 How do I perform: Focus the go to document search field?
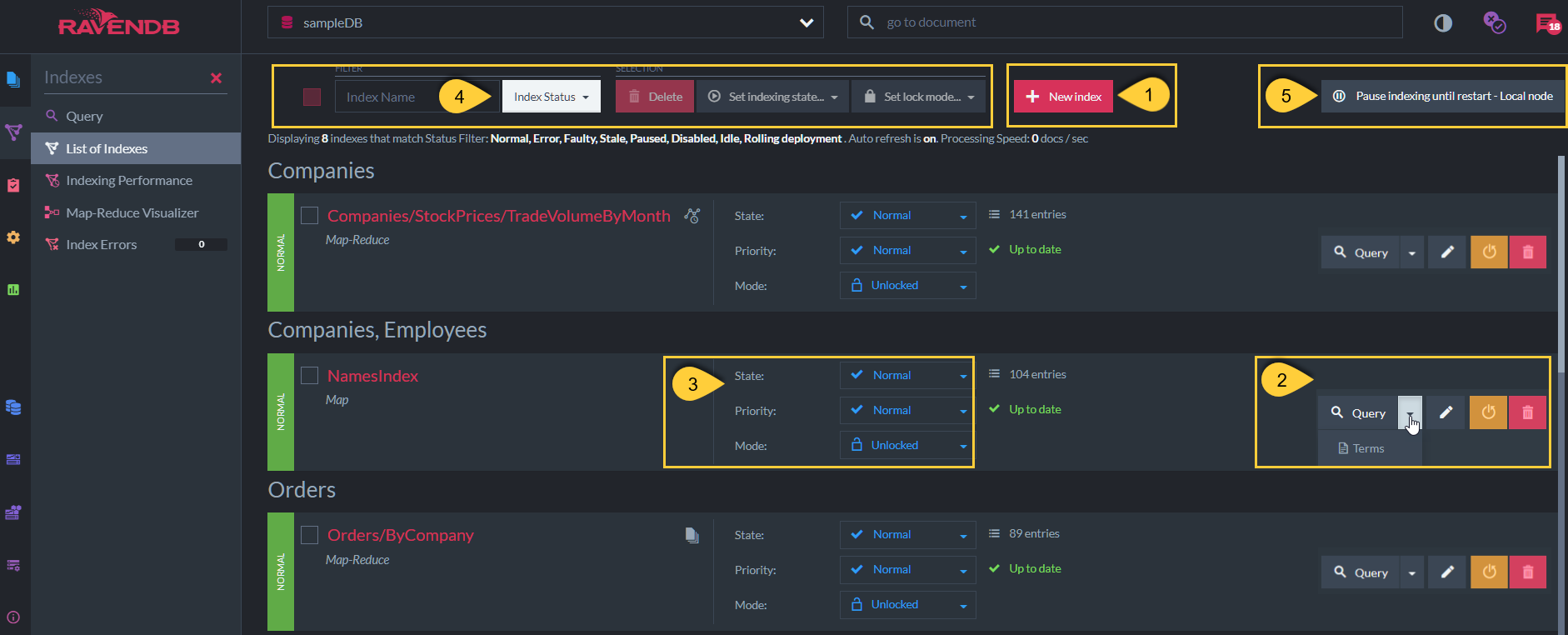(1125, 22)
